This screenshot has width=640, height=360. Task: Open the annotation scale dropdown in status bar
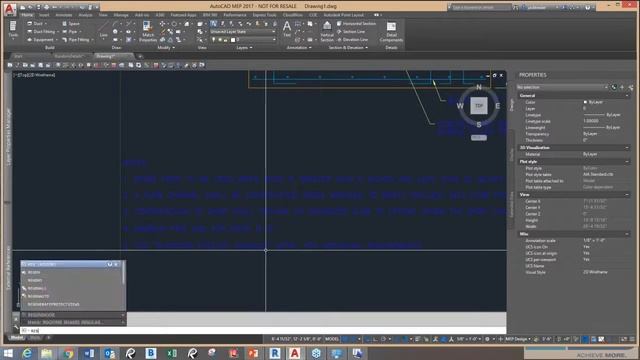(x=469, y=339)
